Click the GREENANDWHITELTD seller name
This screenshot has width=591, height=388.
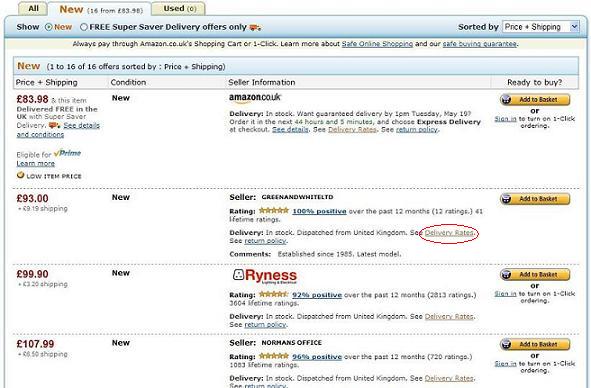pos(297,197)
